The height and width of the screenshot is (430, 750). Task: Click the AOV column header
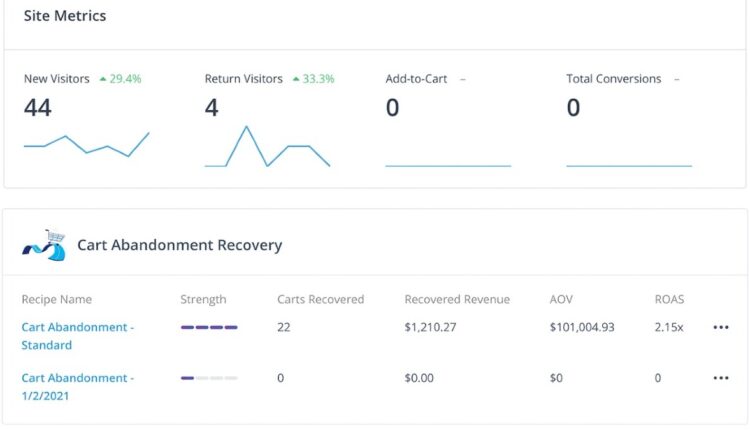click(561, 299)
